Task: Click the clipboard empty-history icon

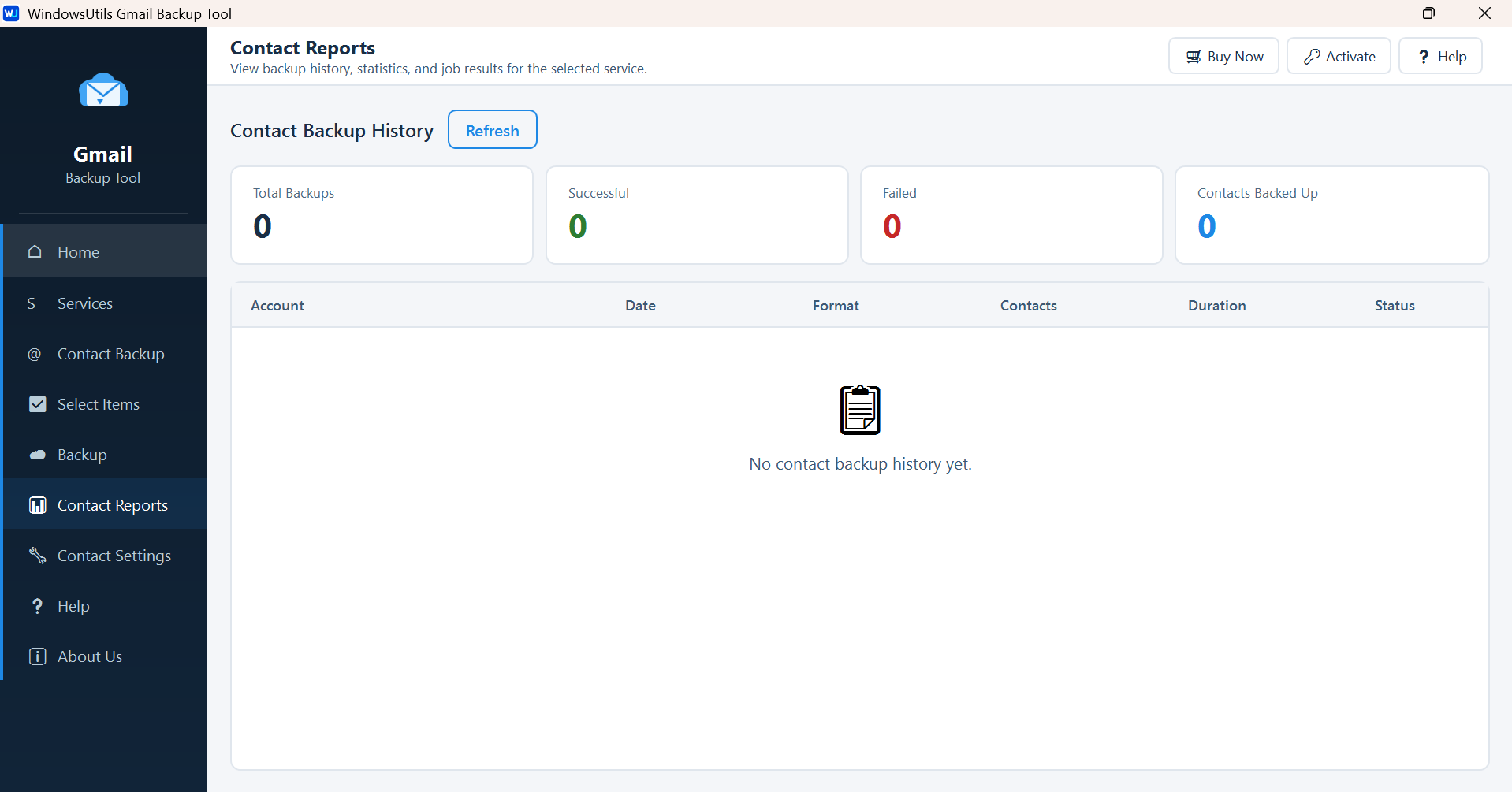Action: coord(860,410)
